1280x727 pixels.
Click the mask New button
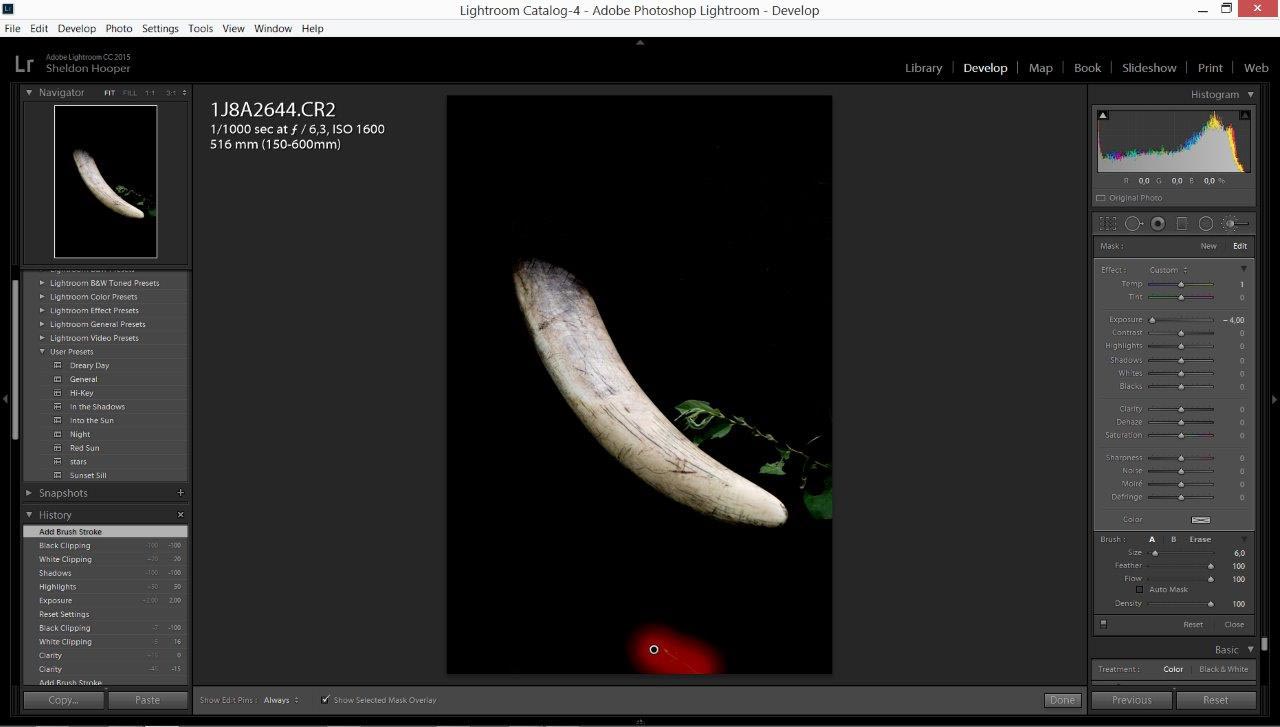tap(1208, 246)
